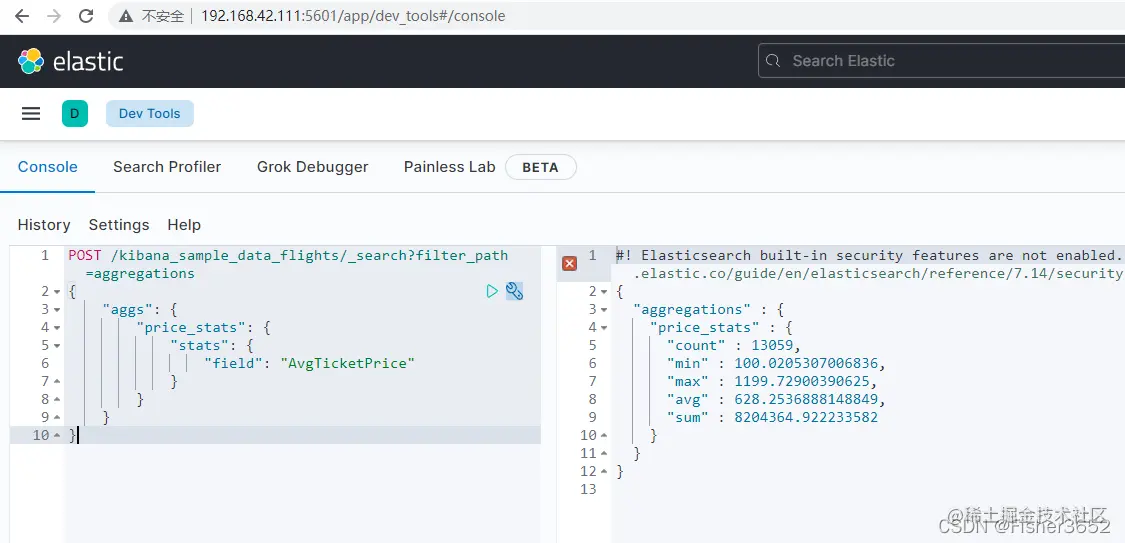The width and height of the screenshot is (1125, 543).
Task: Click the Elastic logo
Action: 70,61
